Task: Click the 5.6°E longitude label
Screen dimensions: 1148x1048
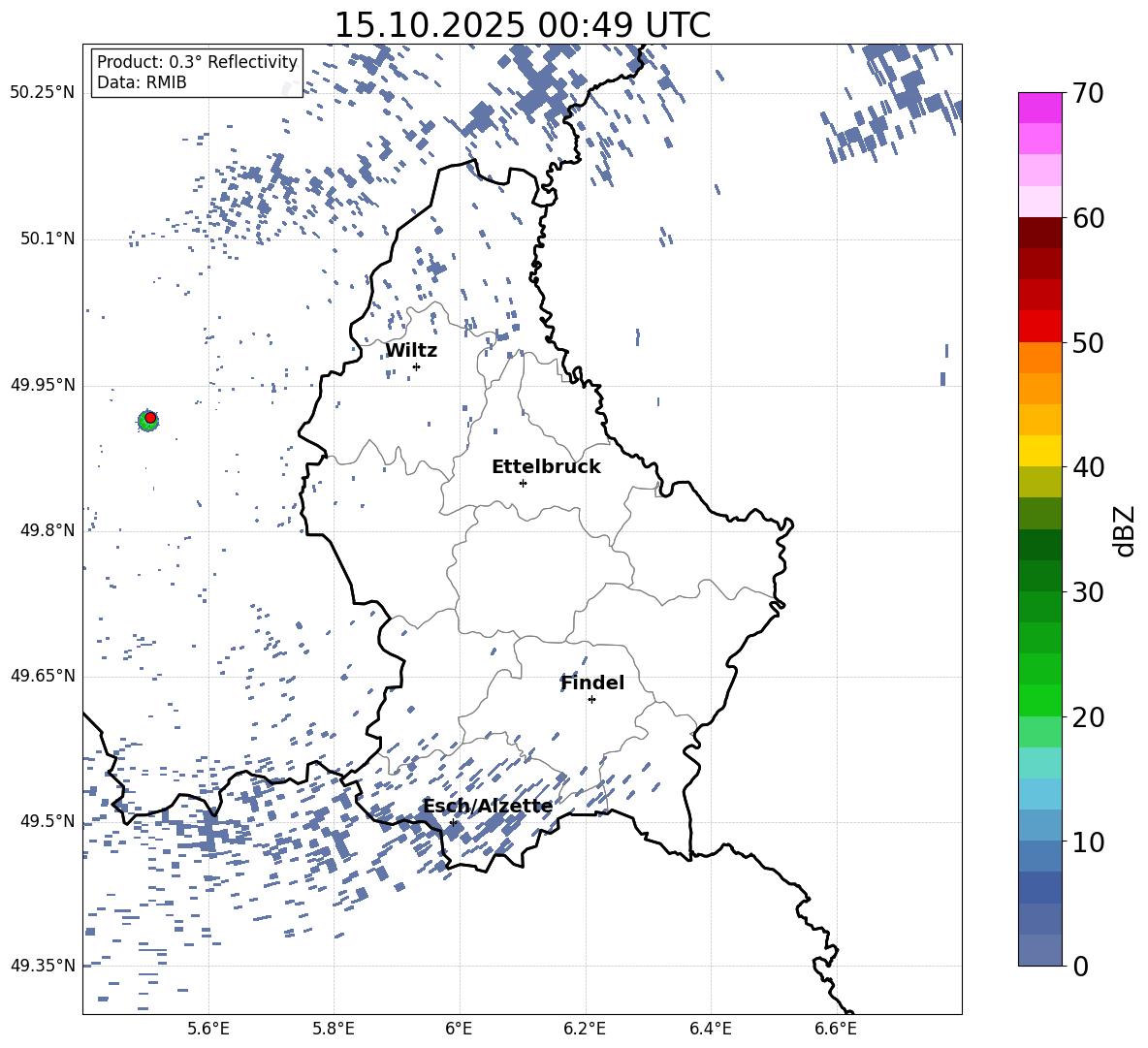Action: pyautogui.click(x=208, y=1029)
